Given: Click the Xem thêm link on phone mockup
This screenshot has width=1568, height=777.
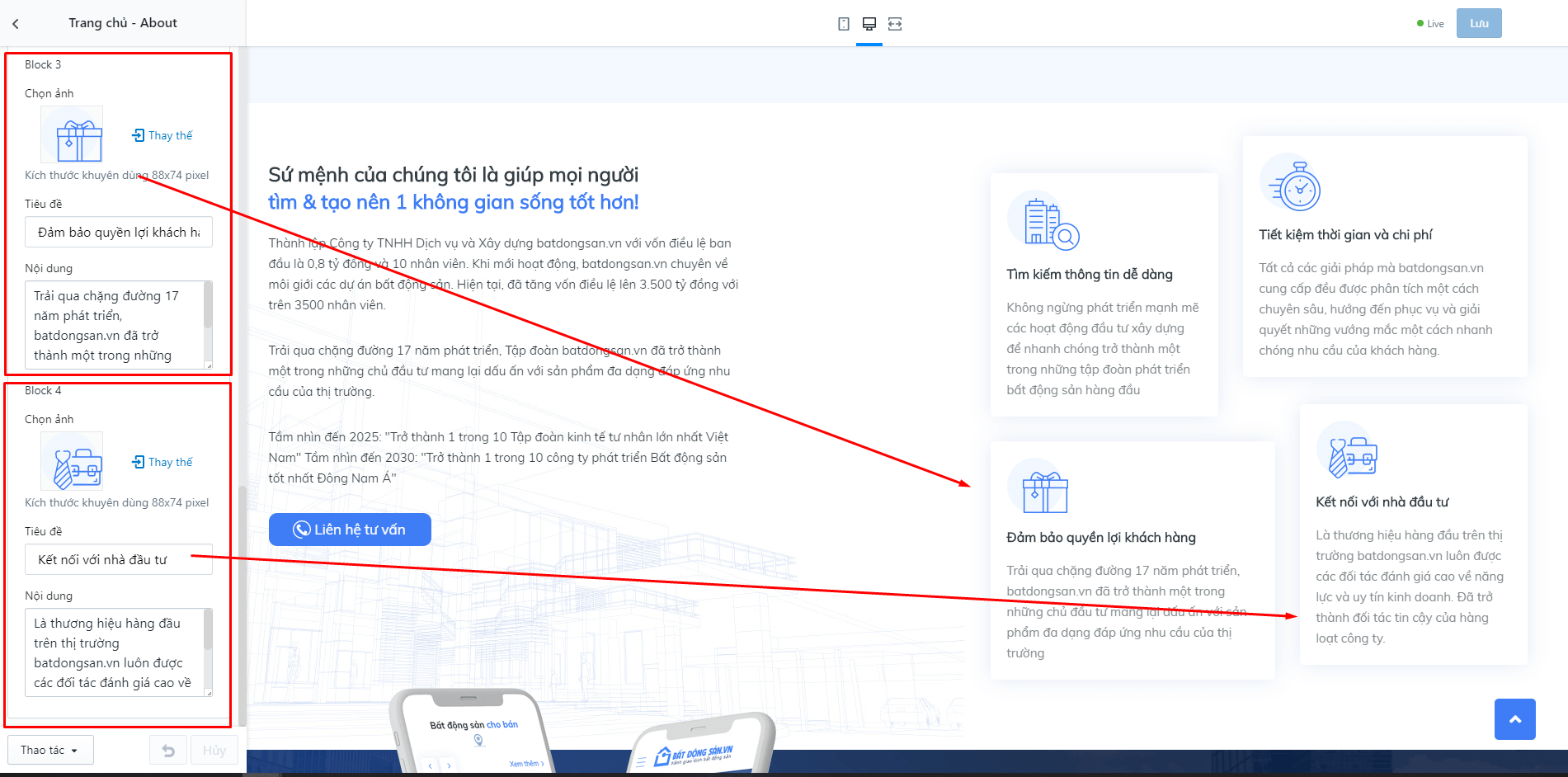Looking at the screenshot, I should [x=526, y=764].
